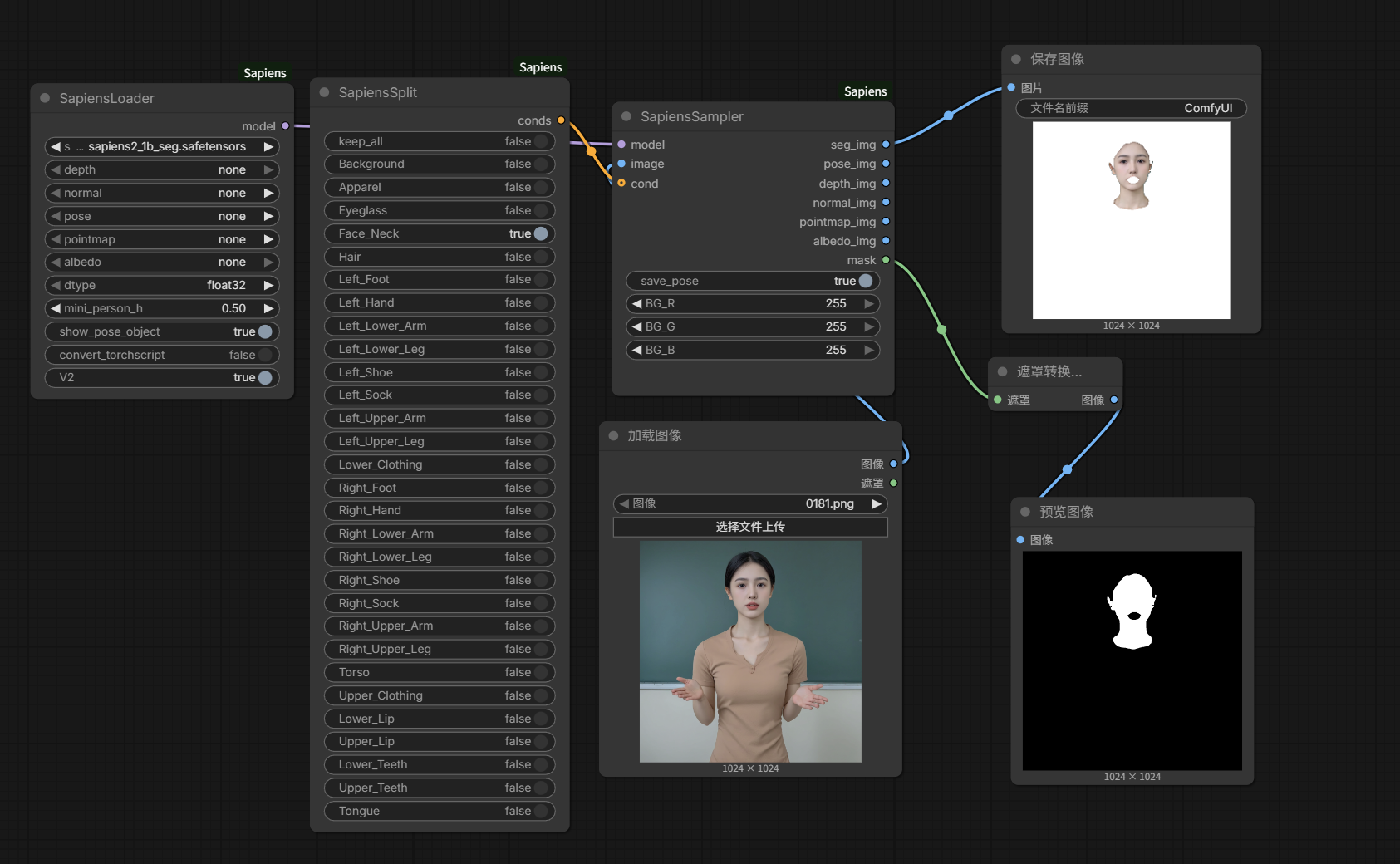
Task: Click the black-and-white mask preview image
Action: (x=1132, y=661)
